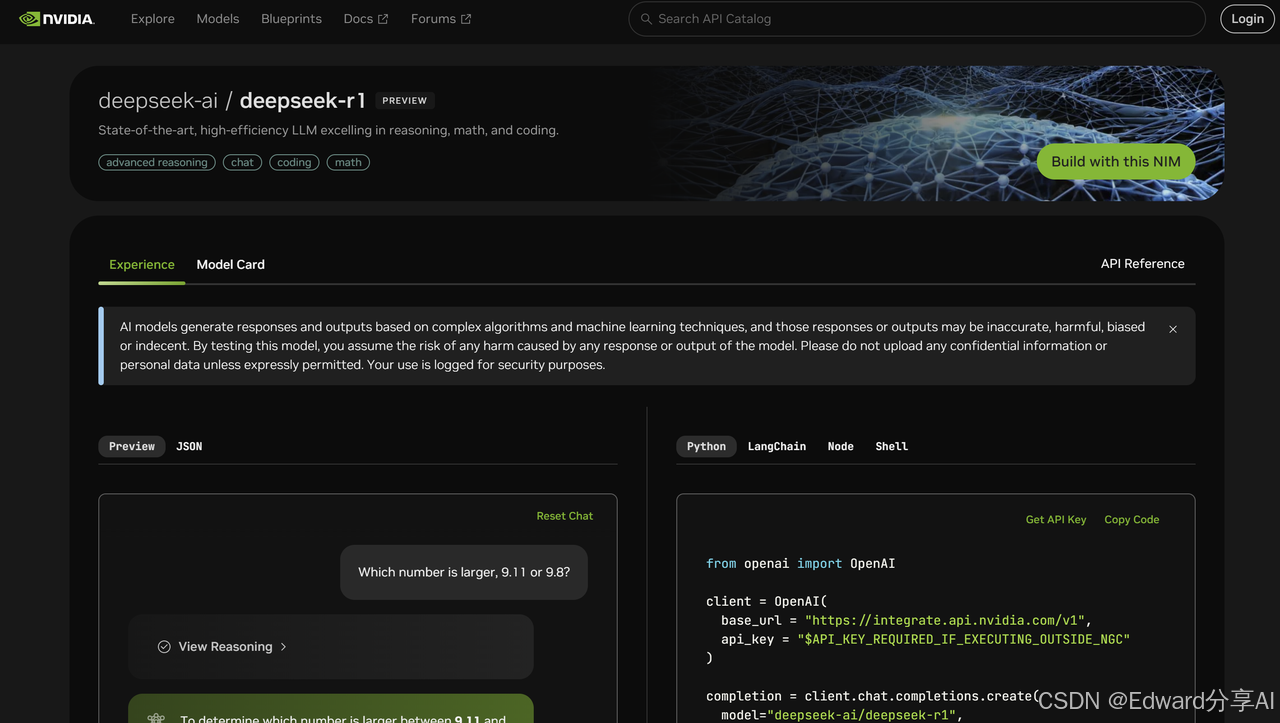Switch to the LangChain code tab
Image resolution: width=1280 pixels, height=723 pixels.
[777, 447]
